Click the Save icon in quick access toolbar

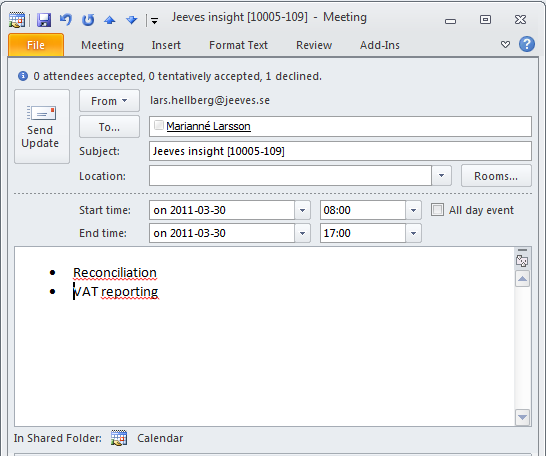(44, 20)
